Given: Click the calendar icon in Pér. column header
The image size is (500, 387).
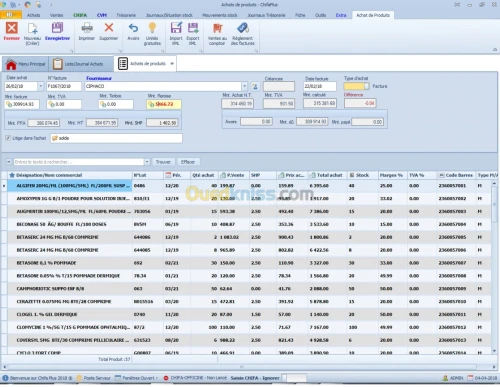Looking at the screenshot, I should coord(168,175).
